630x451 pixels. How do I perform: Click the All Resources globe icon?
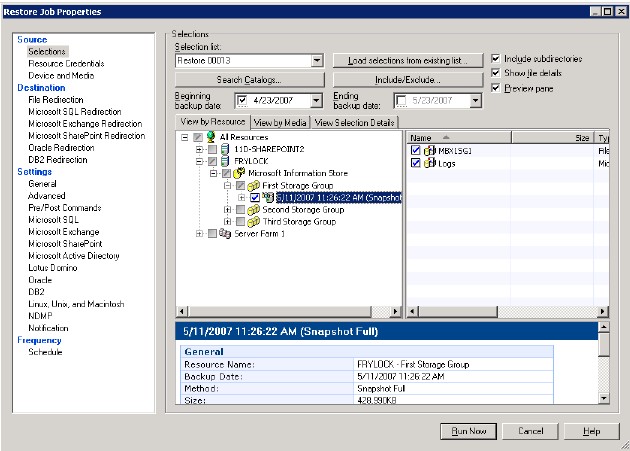point(211,137)
